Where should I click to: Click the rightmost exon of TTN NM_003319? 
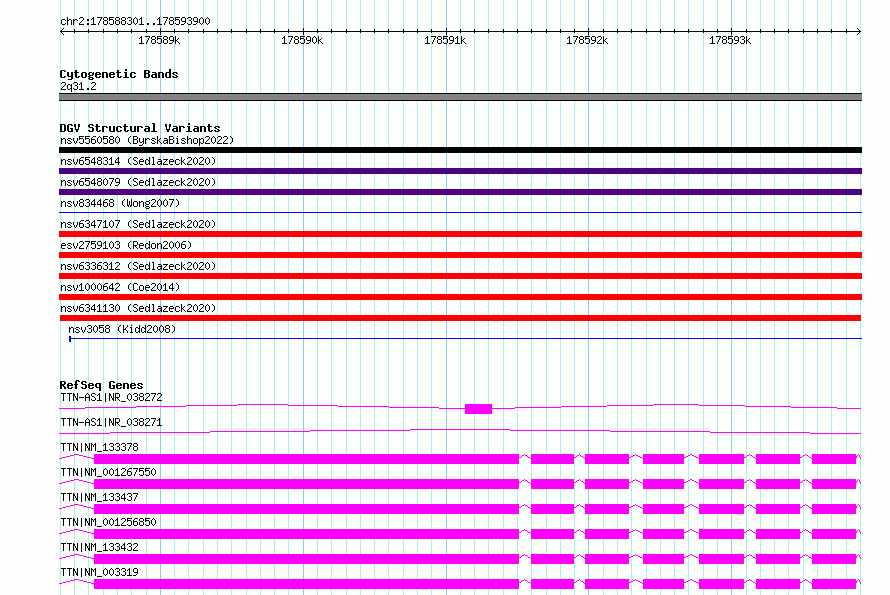tap(834, 584)
